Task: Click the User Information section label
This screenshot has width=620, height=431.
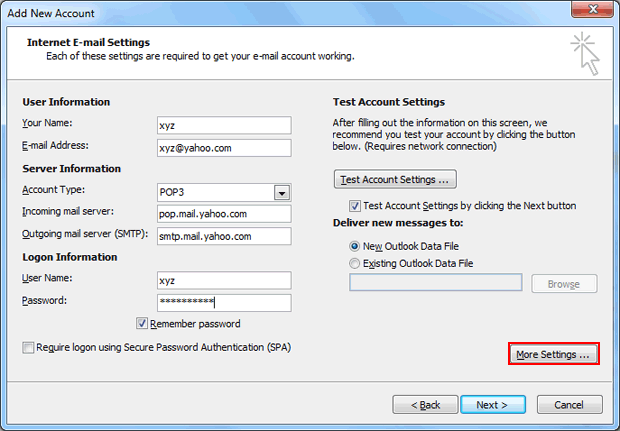Action: [x=66, y=102]
